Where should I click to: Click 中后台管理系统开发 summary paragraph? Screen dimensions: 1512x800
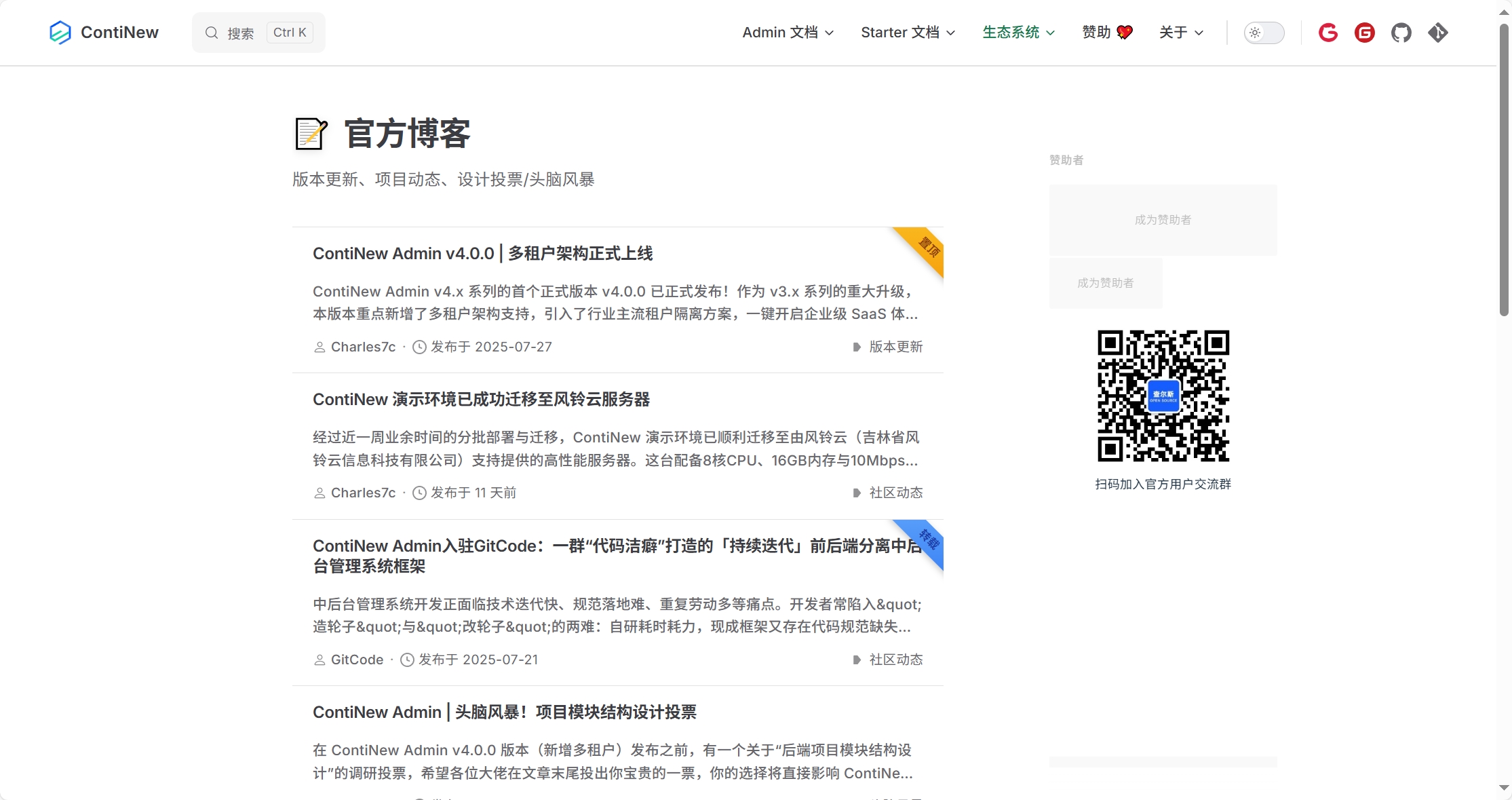pos(617,615)
